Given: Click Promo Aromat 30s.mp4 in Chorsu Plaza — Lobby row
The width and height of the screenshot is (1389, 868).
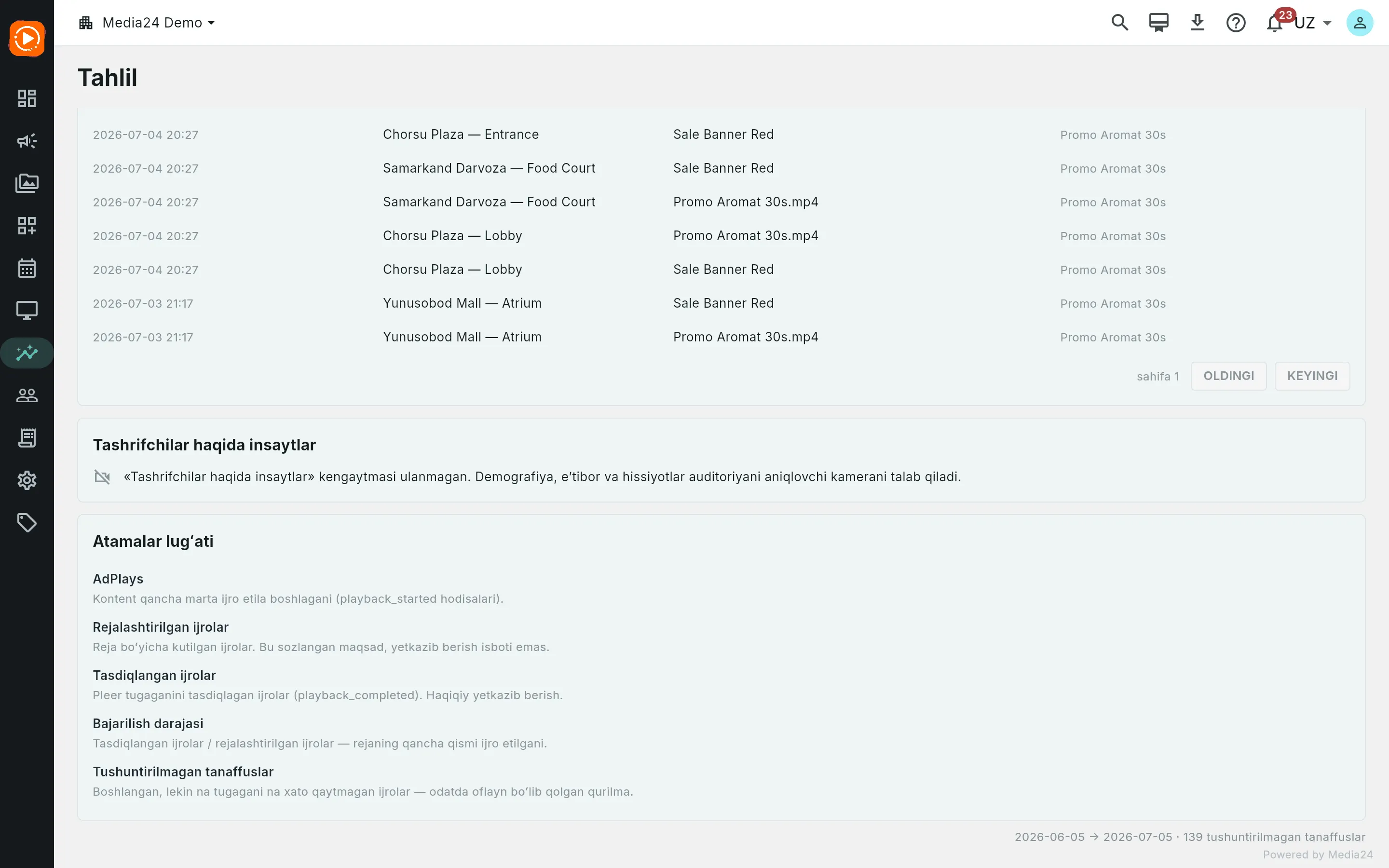Looking at the screenshot, I should pyautogui.click(x=746, y=236).
